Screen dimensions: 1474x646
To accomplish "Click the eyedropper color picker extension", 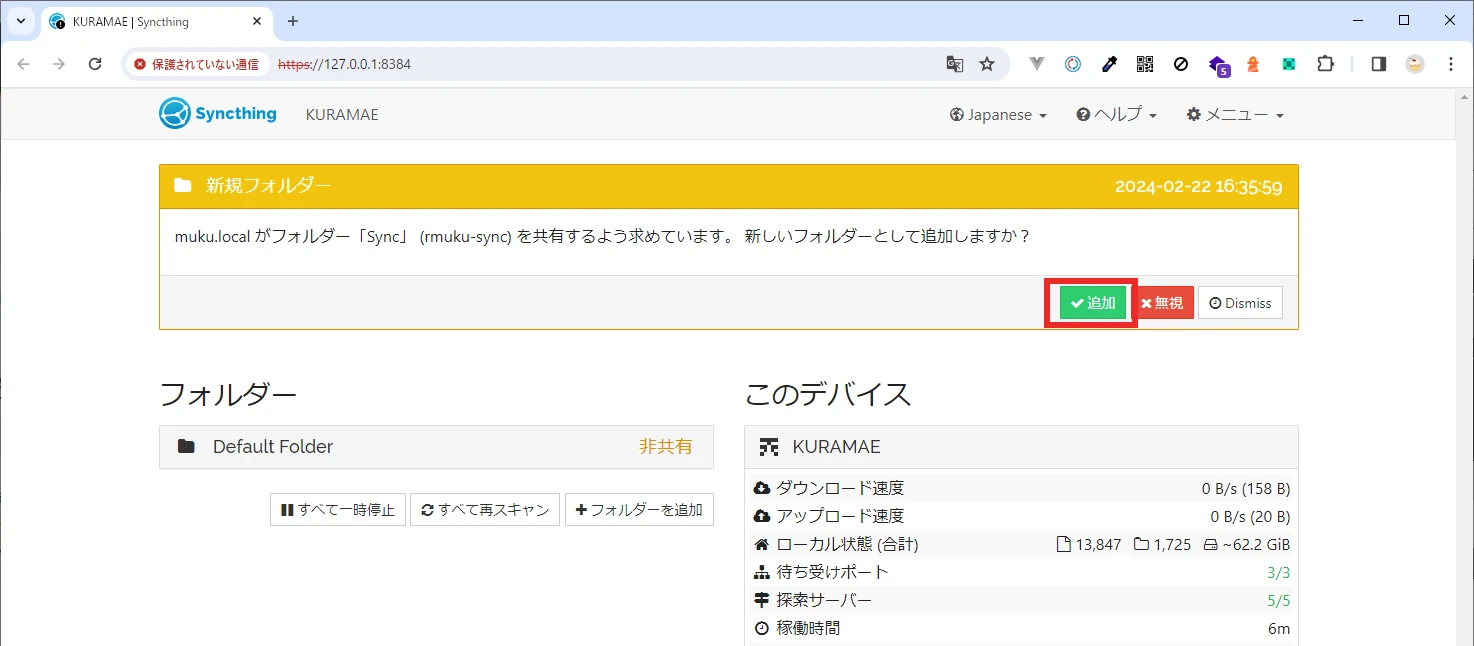I will 1109,64.
